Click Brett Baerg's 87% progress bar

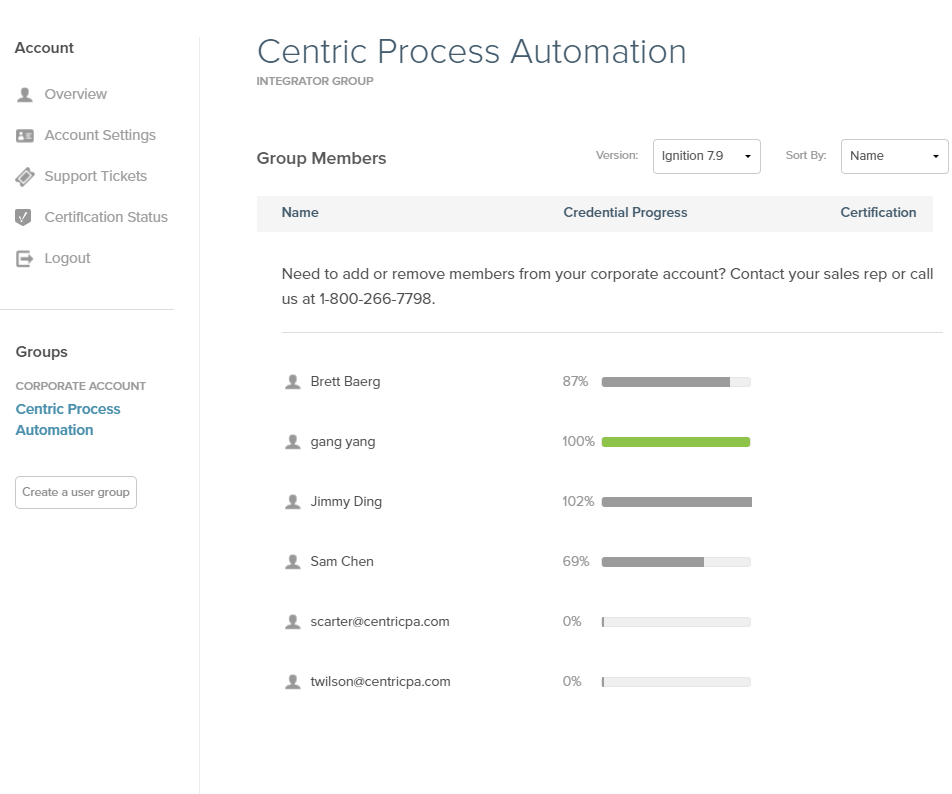click(x=676, y=382)
